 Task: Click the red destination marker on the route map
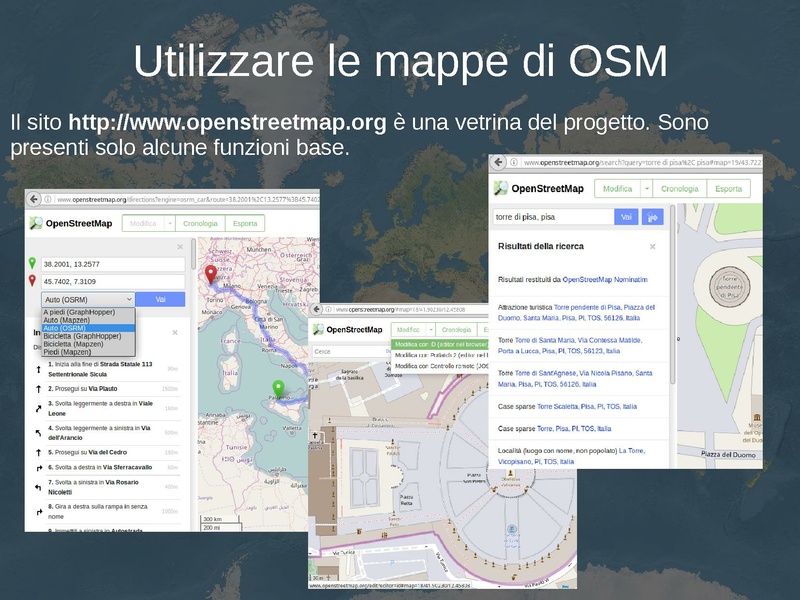click(210, 273)
